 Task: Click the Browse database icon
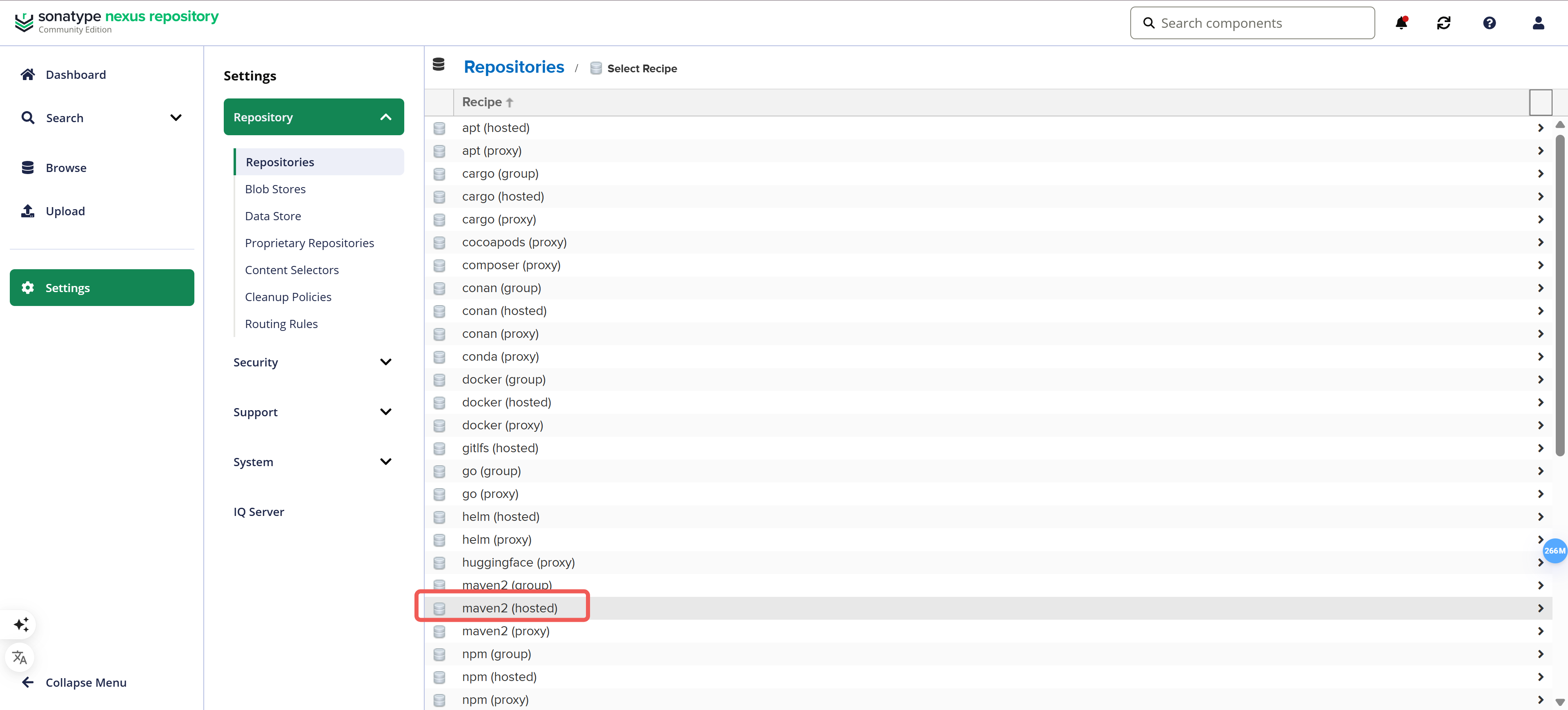pos(27,167)
